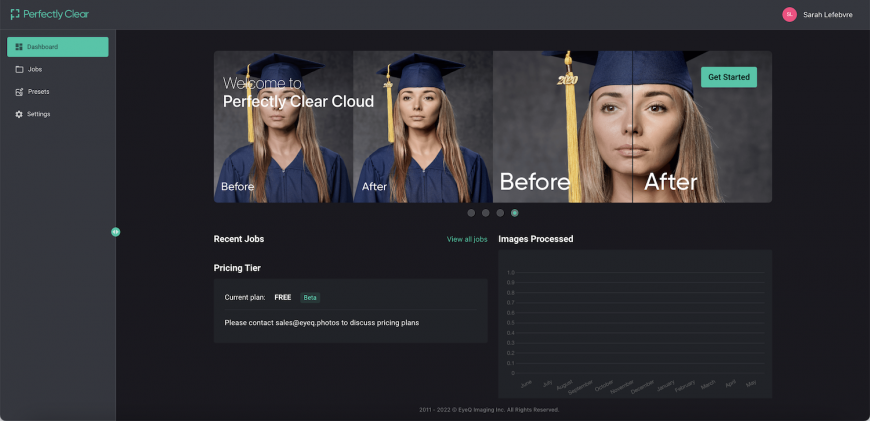Click the SL user avatar

[789, 14]
